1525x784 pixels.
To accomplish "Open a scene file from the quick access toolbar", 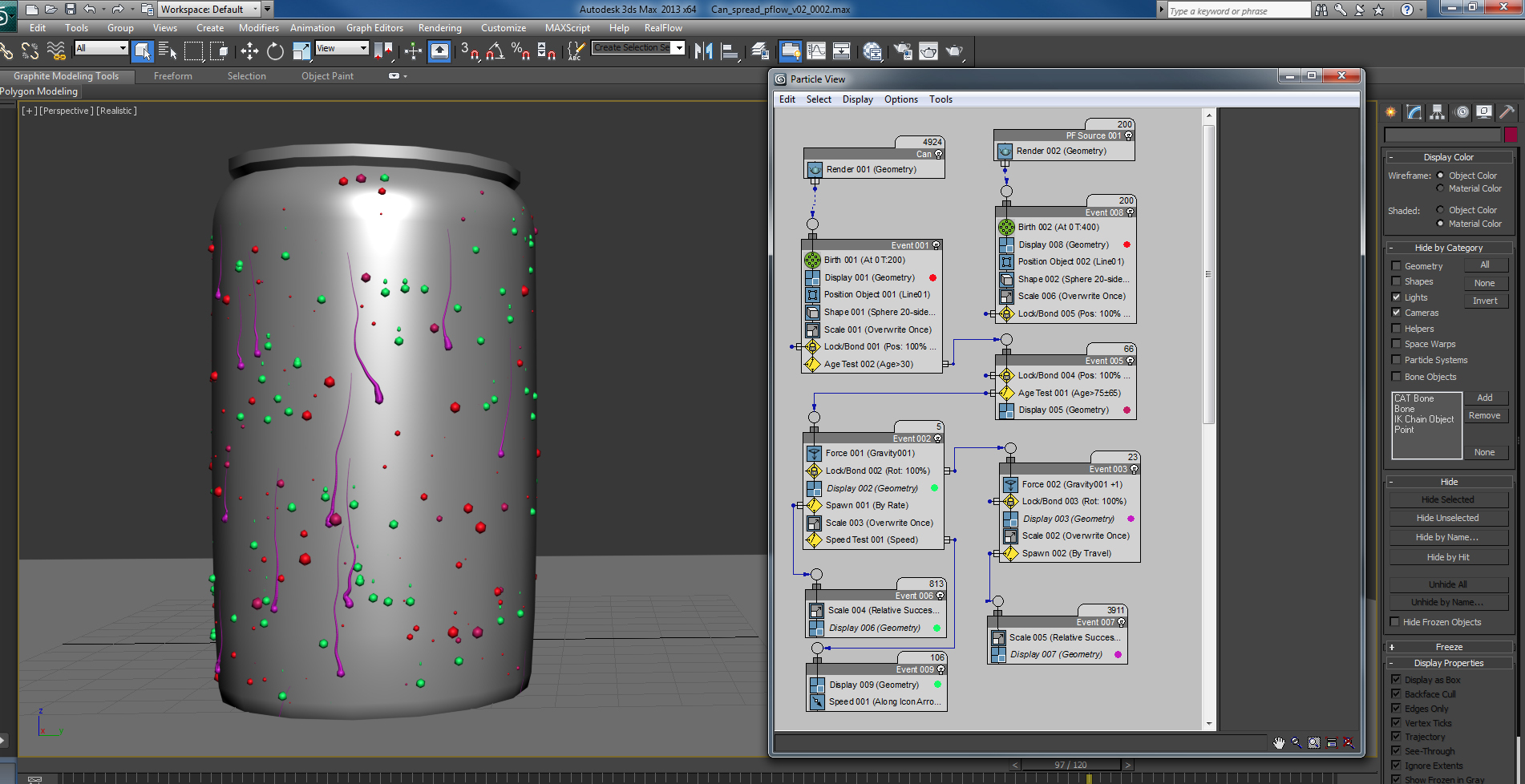I will tap(51, 9).
